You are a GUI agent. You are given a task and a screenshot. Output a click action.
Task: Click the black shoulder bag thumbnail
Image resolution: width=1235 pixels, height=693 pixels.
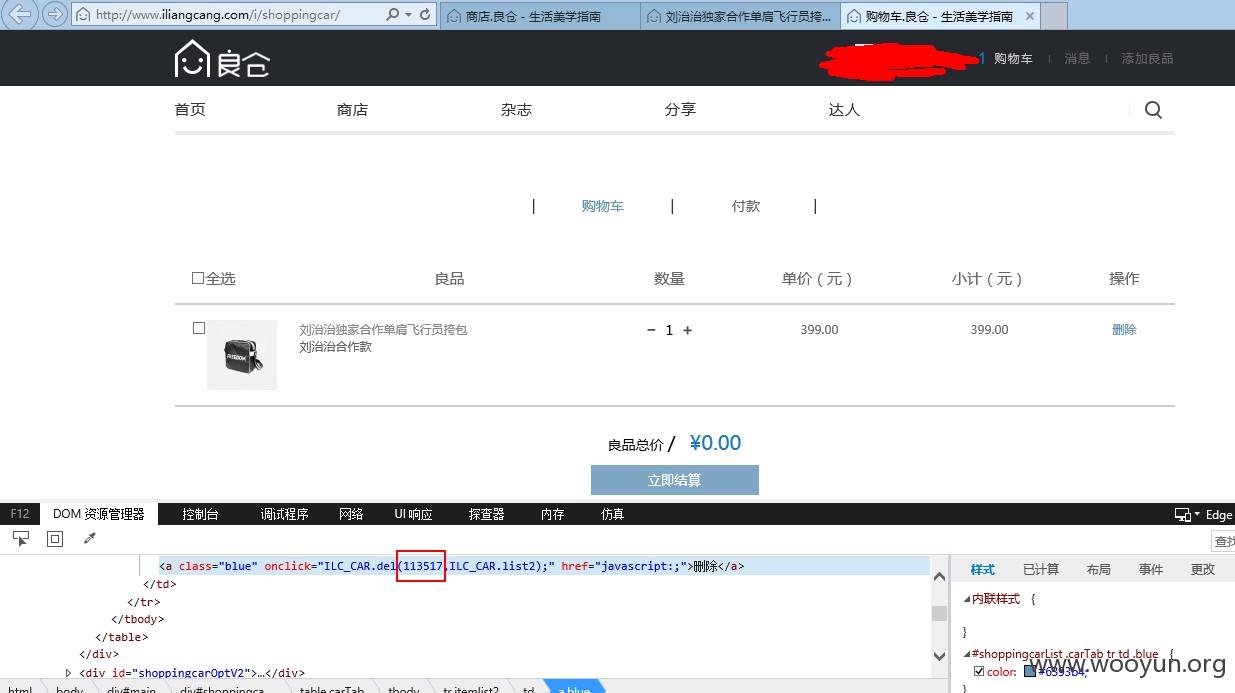[242, 355]
